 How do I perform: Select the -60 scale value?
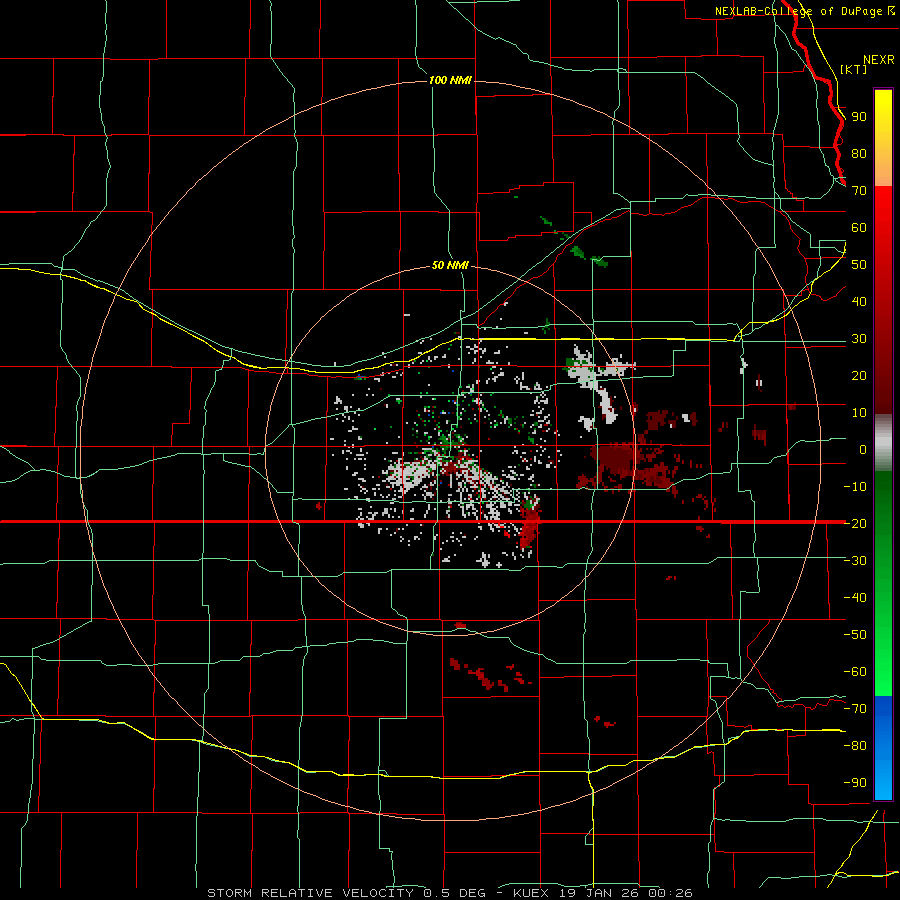(855, 672)
